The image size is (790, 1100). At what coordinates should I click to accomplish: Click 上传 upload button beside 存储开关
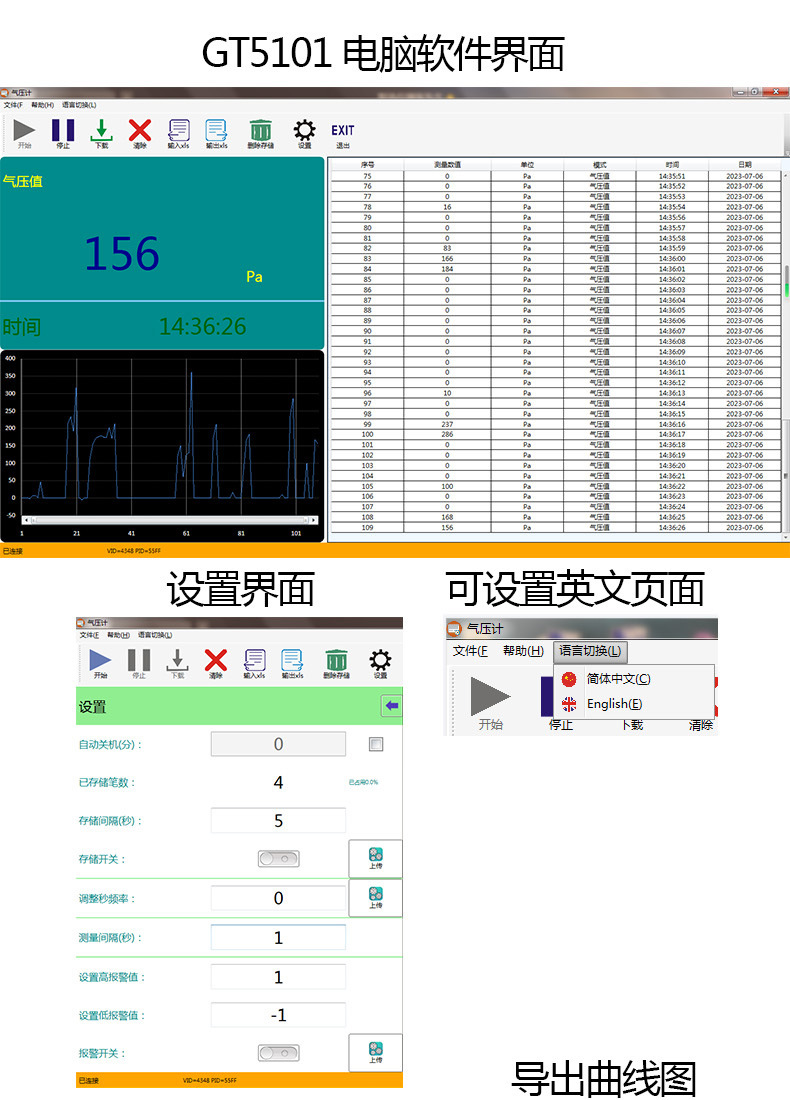point(375,859)
